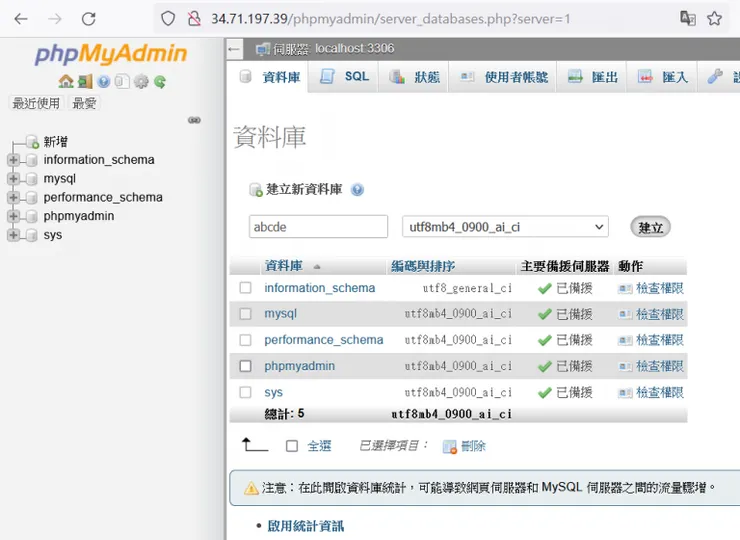Click privileges icon in sys row
The width and height of the screenshot is (740, 540).
(625, 392)
